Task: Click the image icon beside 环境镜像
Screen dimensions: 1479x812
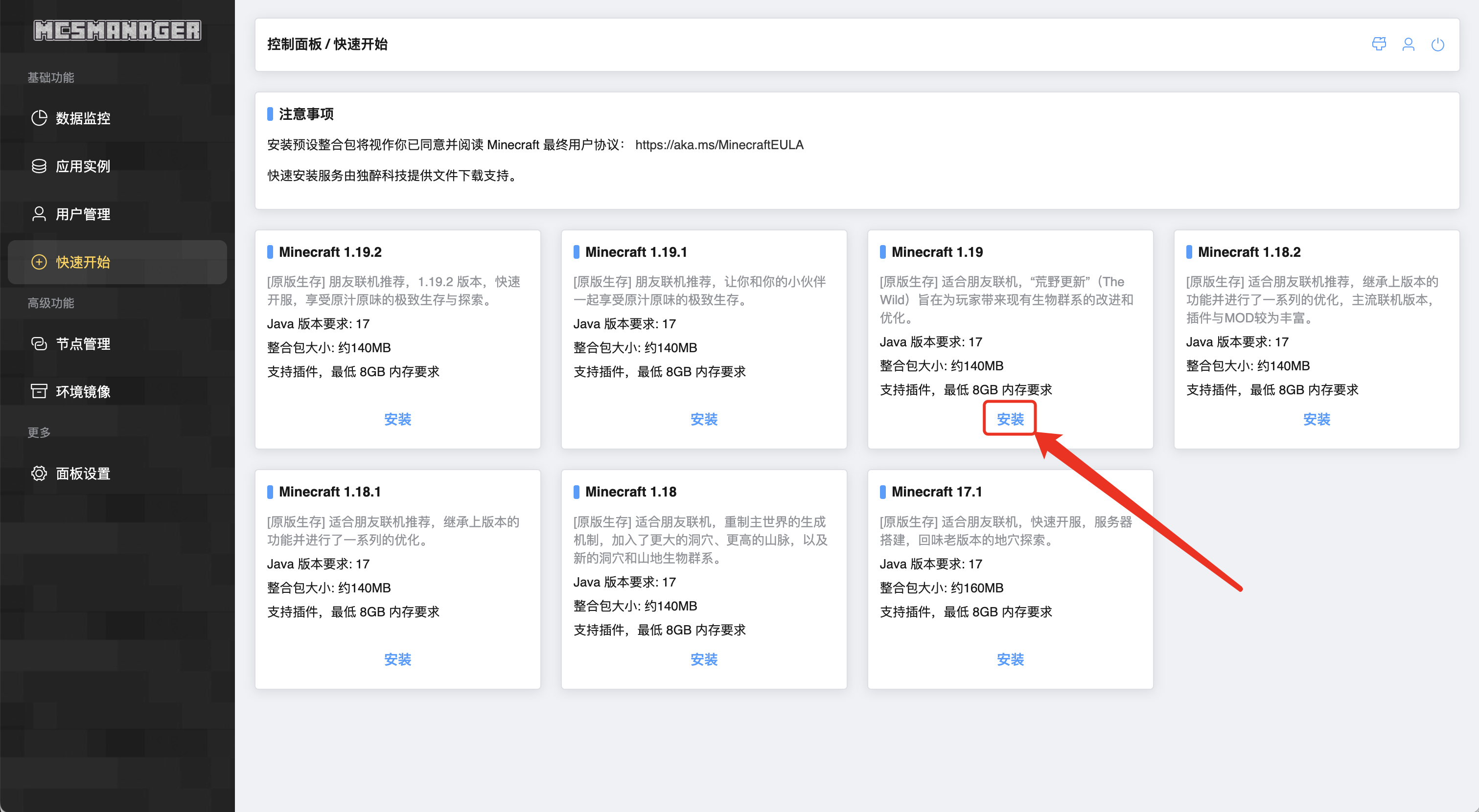Action: [x=39, y=391]
